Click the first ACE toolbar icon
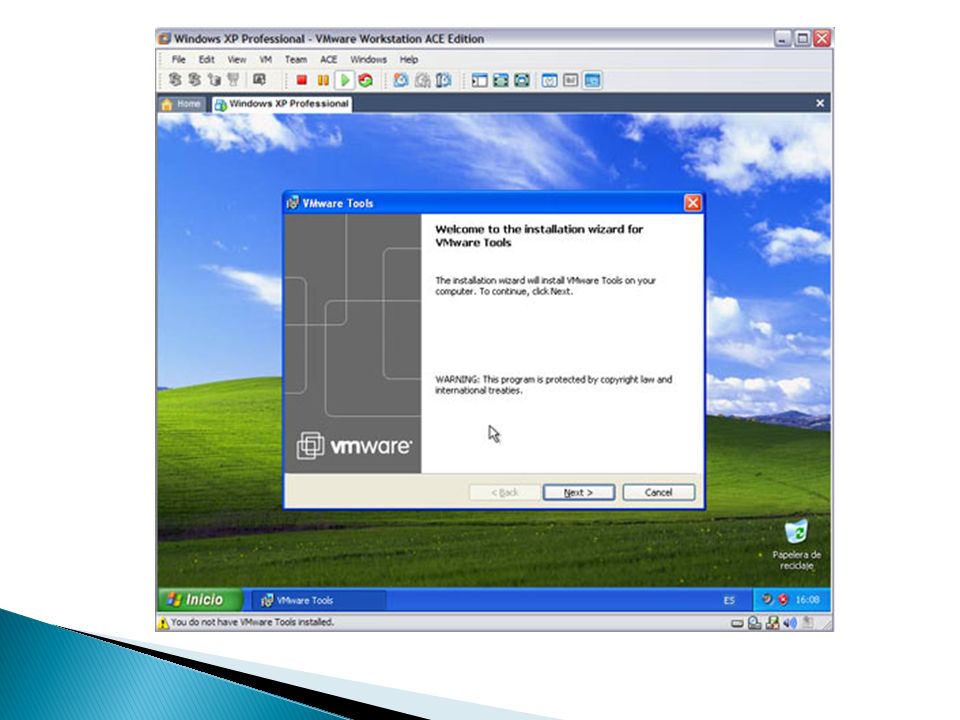Viewport: 960px width, 720px height. [174, 80]
